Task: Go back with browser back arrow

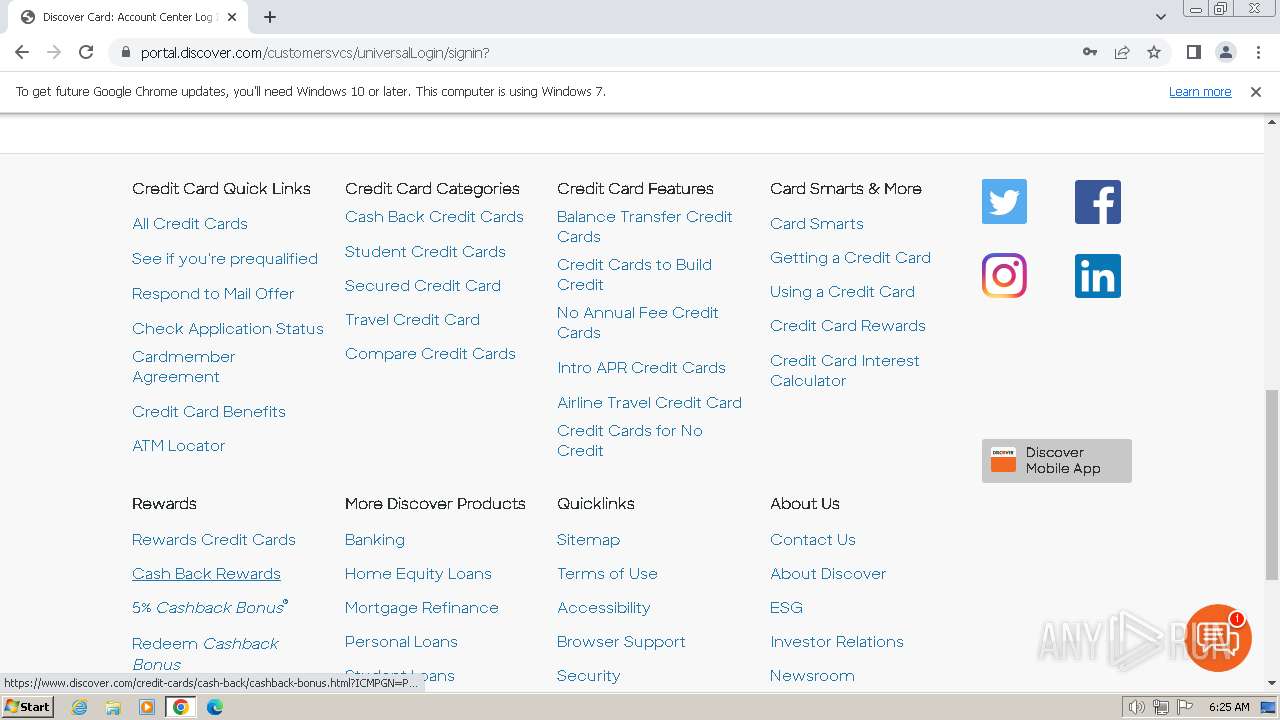Action: point(22,52)
